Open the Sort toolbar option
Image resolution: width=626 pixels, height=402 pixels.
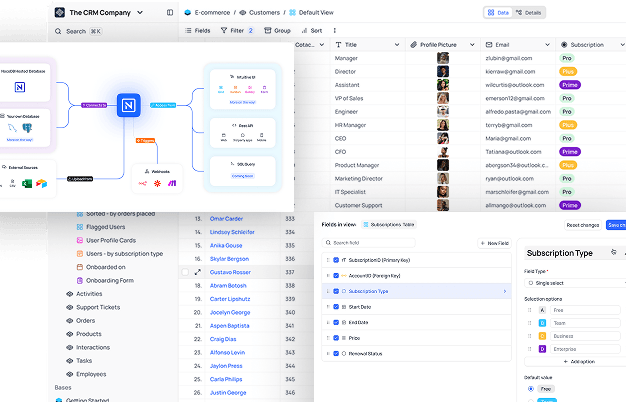312,30
